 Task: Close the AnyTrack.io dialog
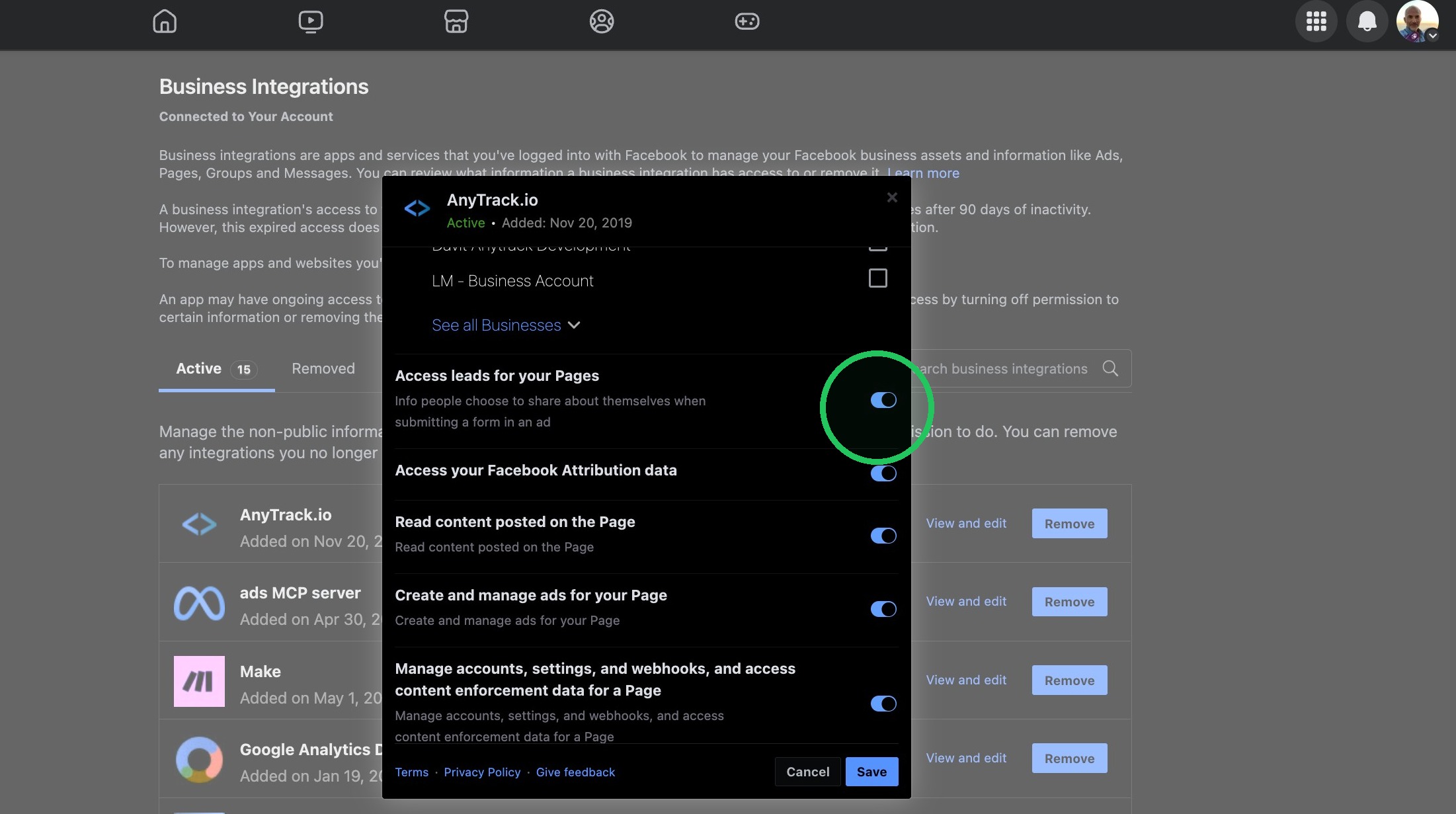892,197
